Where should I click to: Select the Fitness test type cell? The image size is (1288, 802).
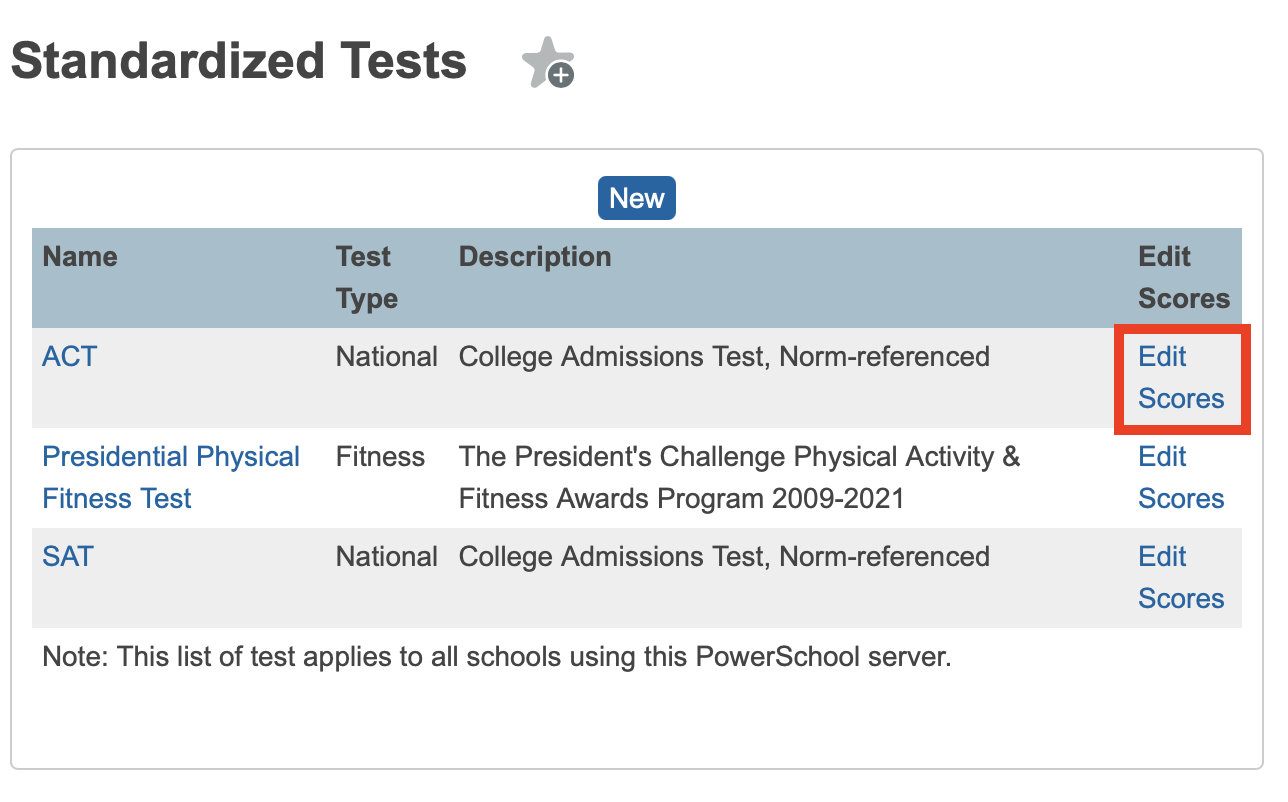point(380,457)
